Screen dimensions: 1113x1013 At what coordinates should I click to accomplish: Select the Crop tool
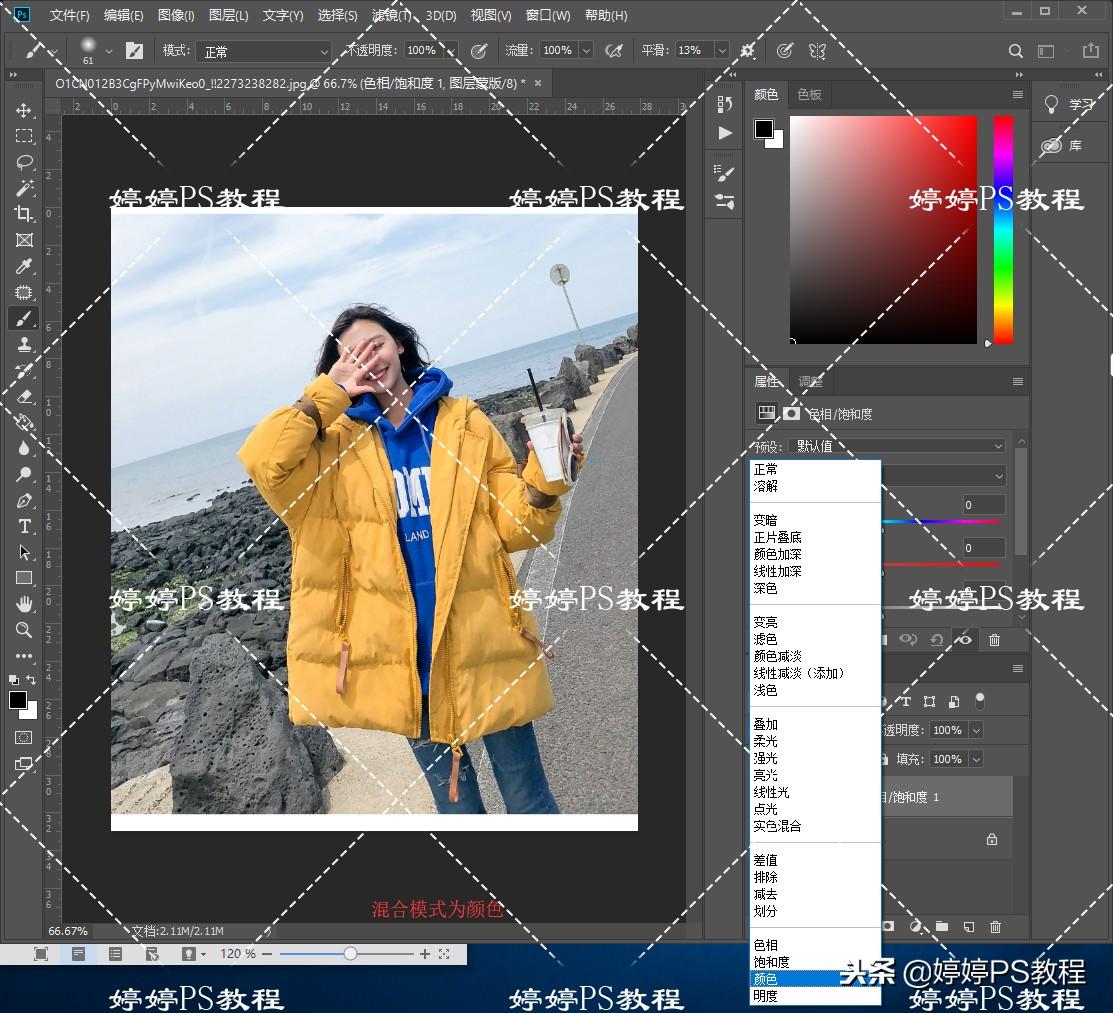click(x=23, y=214)
